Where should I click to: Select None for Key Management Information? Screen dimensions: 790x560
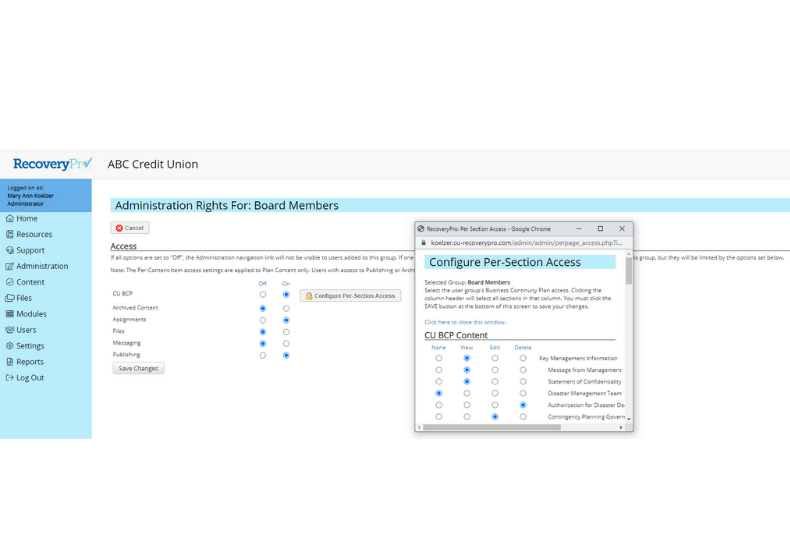coord(439,358)
